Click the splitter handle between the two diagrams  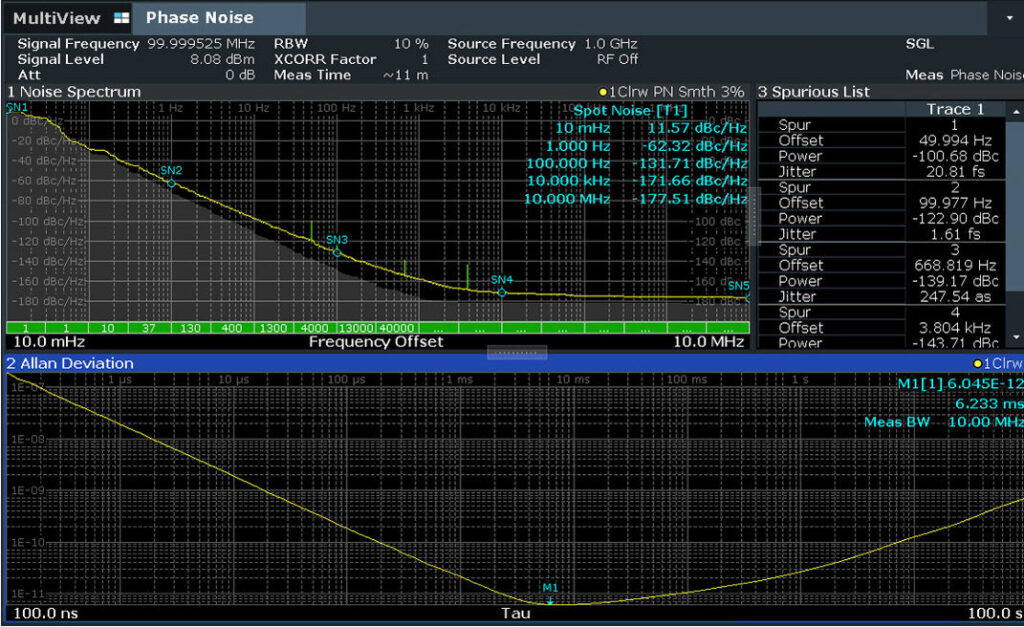tap(517, 353)
